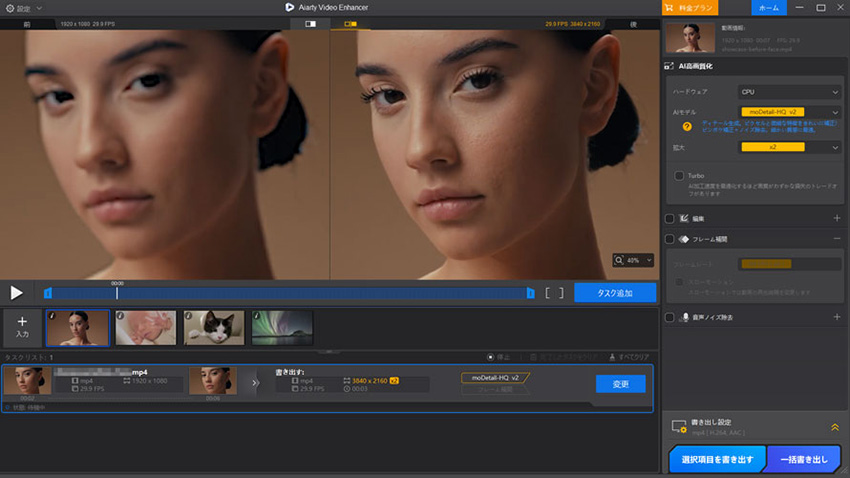Viewport: 850px width, 478px height.
Task: Click the yellow AI model help icon
Action: [x=688, y=127]
